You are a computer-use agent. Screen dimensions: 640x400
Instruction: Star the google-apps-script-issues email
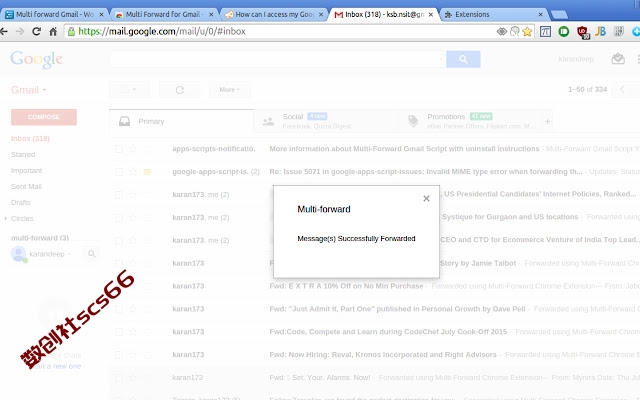pyautogui.click(x=133, y=172)
